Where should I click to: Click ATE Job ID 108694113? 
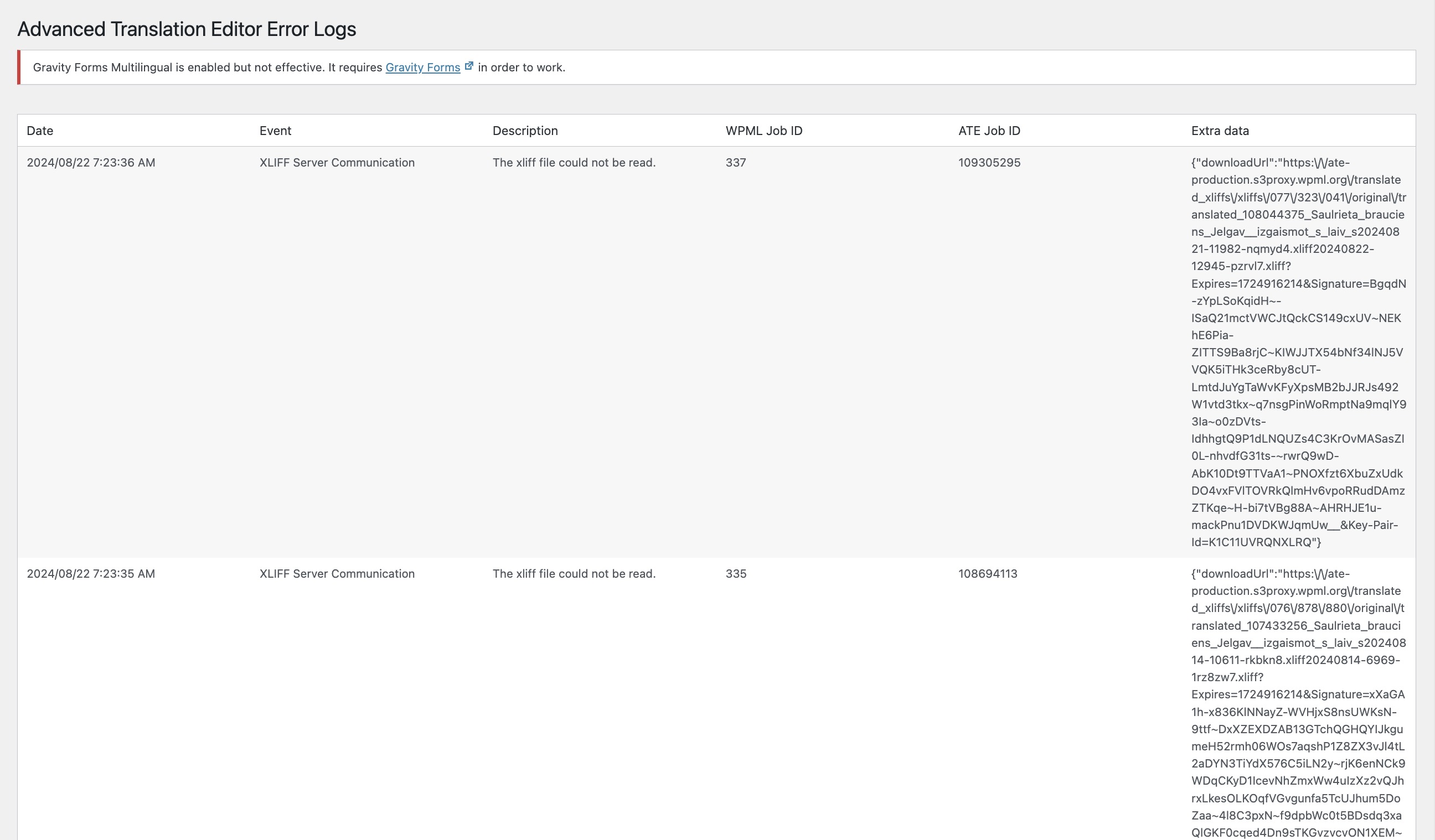point(987,573)
